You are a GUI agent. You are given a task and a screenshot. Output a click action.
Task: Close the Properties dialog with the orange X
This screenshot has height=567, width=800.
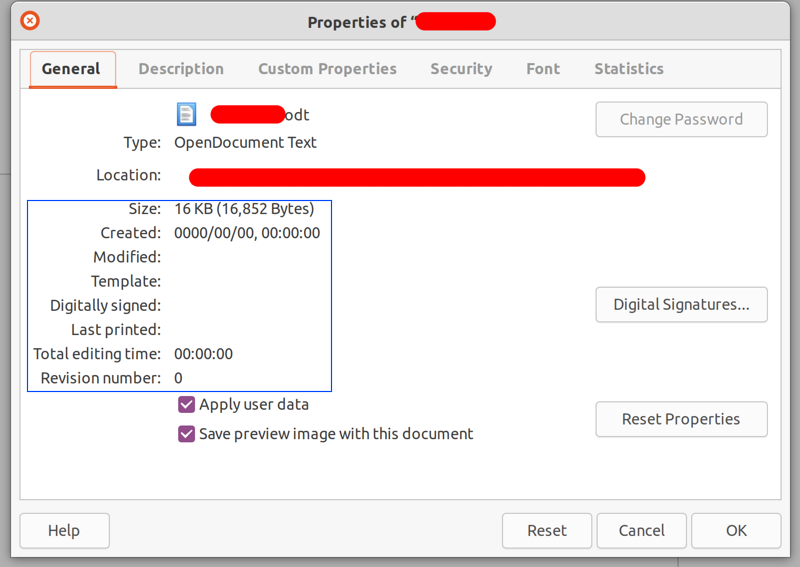coord(30,21)
